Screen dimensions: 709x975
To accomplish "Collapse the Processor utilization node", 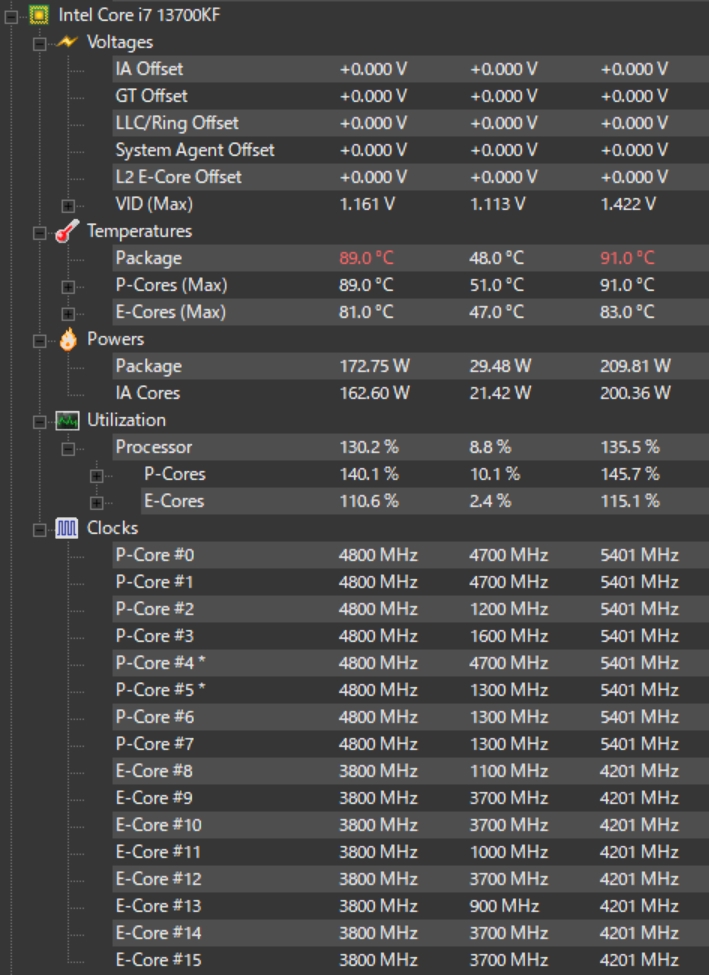I will coord(68,448).
